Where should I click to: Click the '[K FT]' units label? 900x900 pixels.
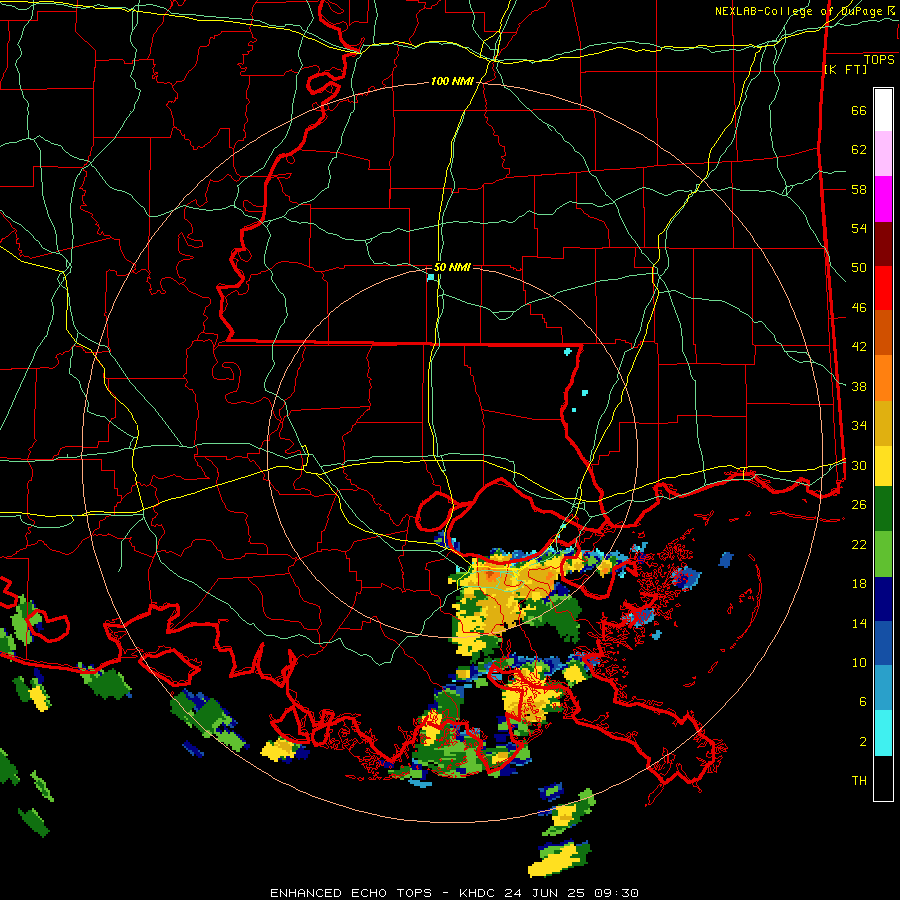(845, 69)
